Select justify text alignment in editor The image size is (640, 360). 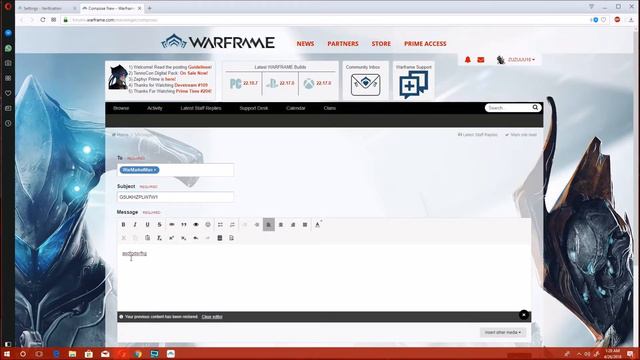tap(305, 224)
